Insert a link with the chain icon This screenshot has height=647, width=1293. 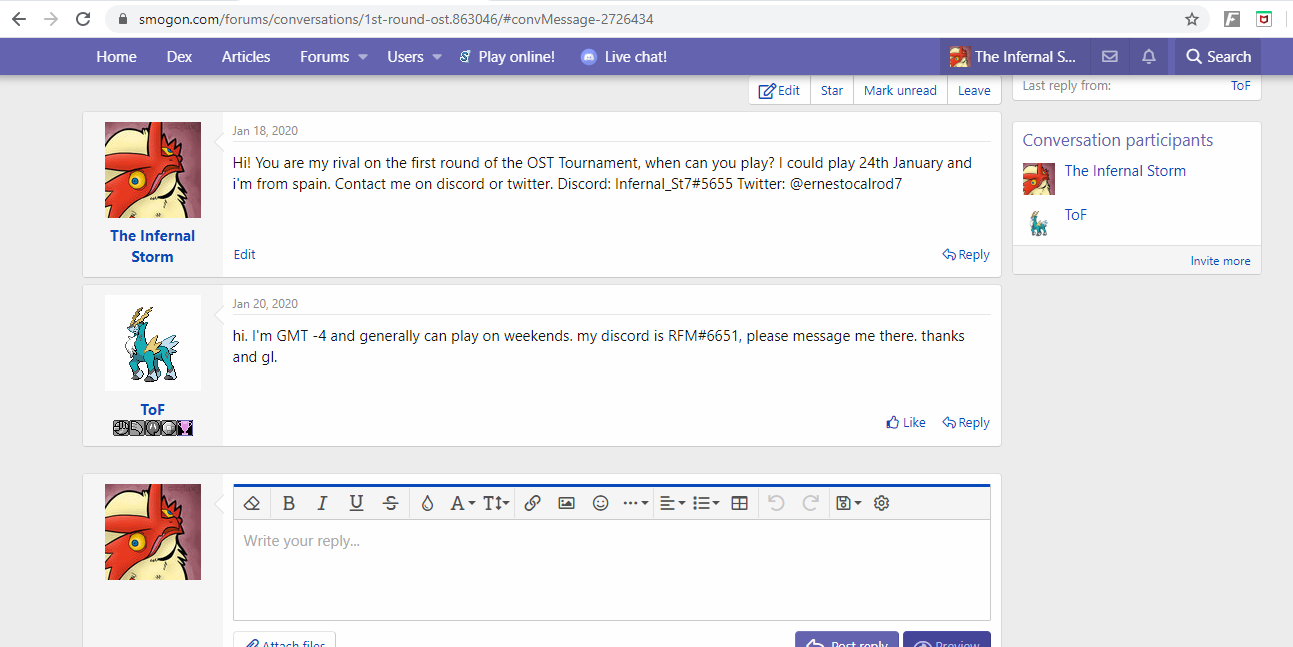coord(532,503)
